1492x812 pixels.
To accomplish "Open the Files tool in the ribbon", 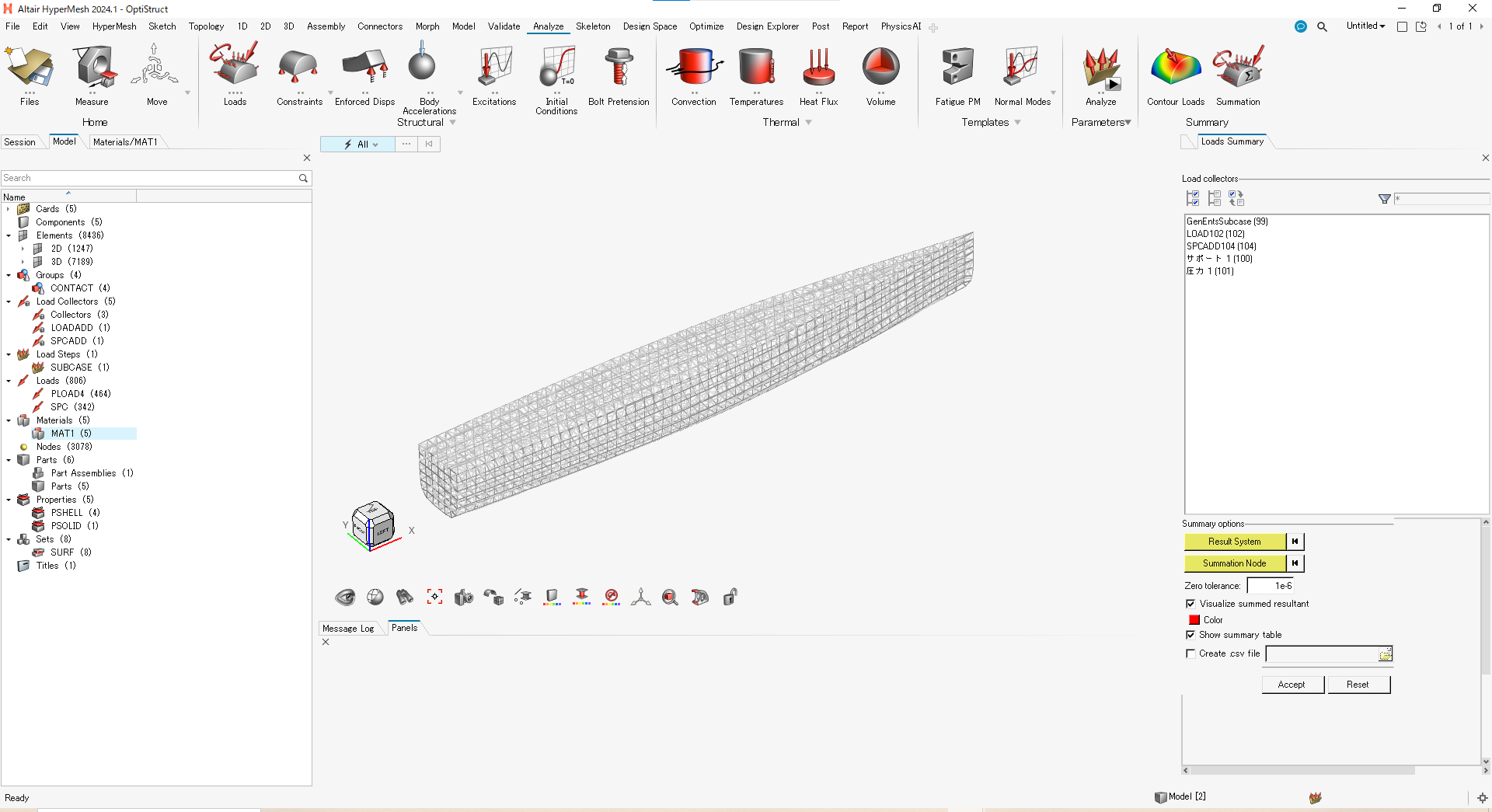I will [30, 68].
